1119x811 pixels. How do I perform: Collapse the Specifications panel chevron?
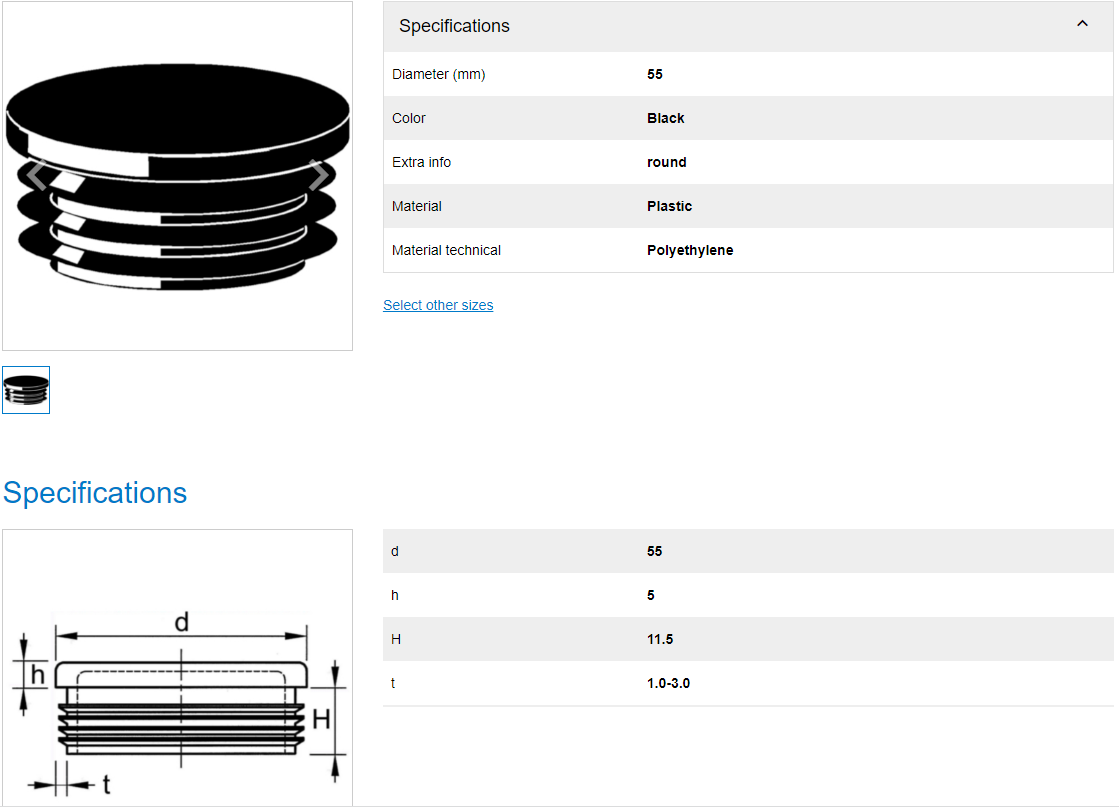(1082, 24)
